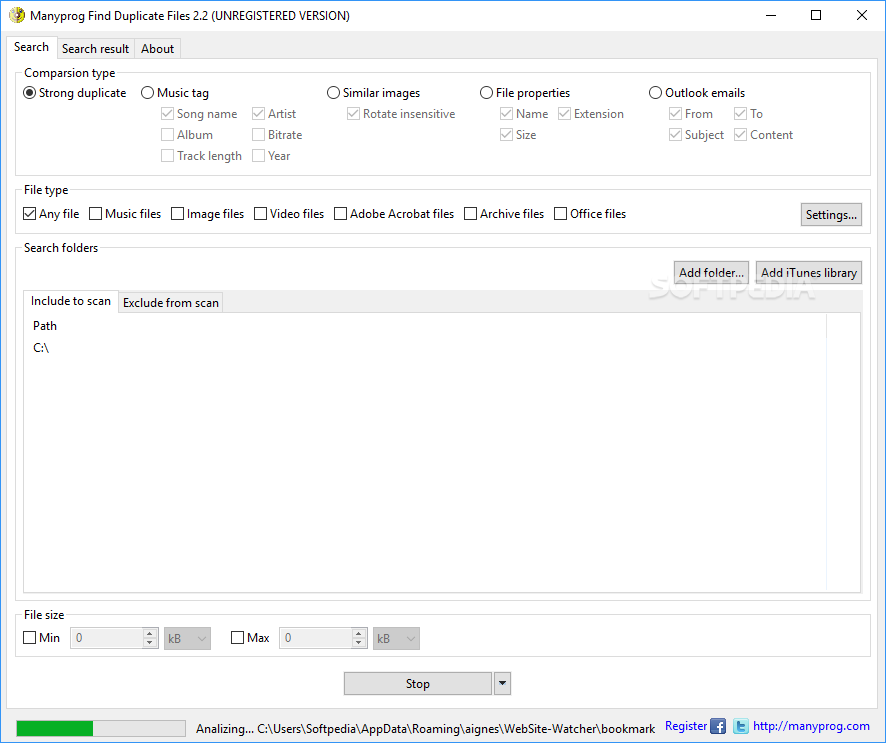Viewport: 886px width, 743px height.
Task: Select File properties comparison
Action: coord(525,93)
